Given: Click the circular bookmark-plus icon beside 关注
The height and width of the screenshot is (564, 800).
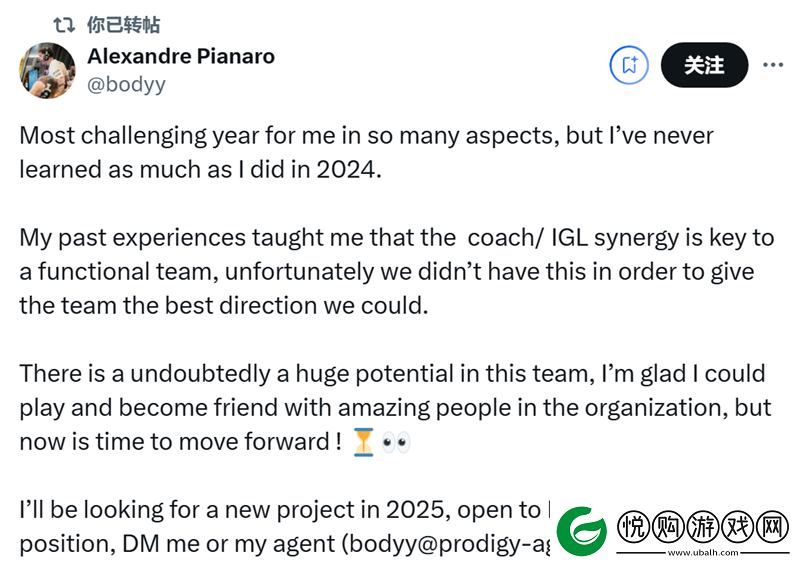Looking at the screenshot, I should (x=629, y=65).
